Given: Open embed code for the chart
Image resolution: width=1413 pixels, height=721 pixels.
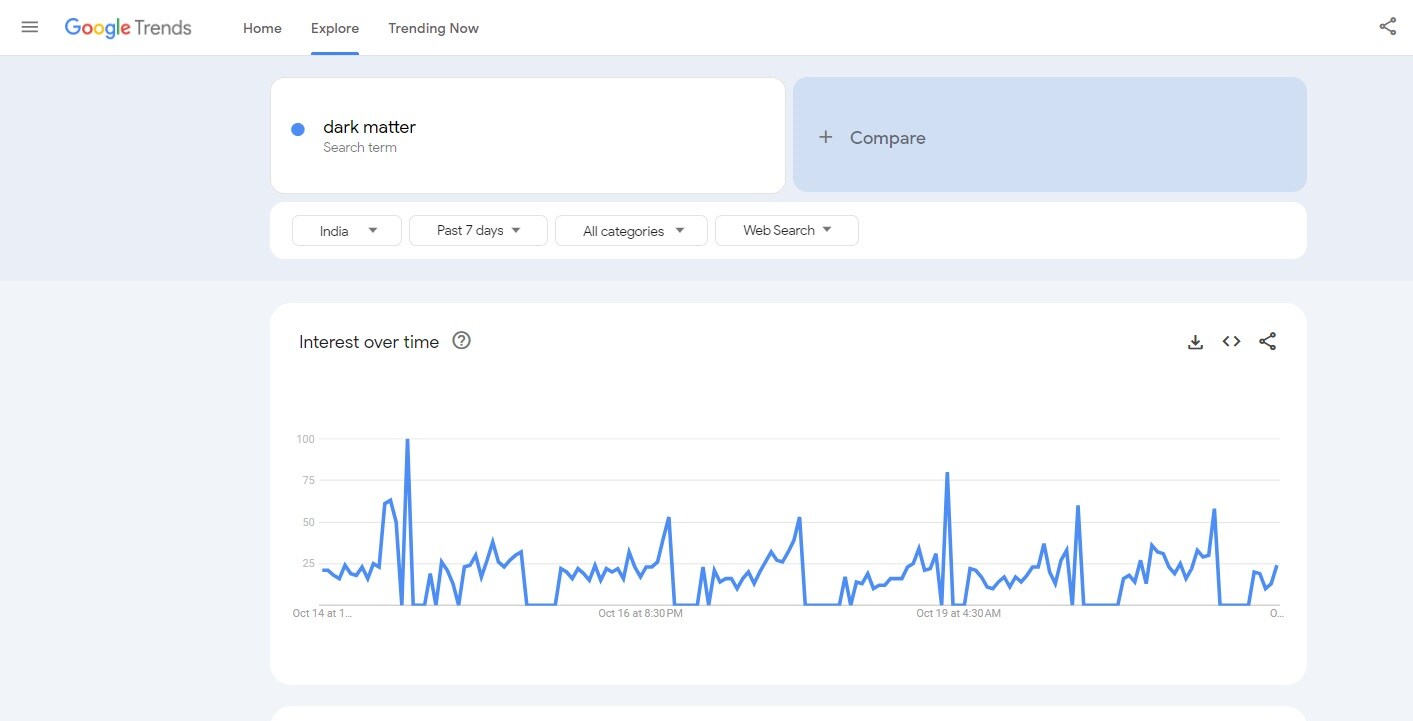Looking at the screenshot, I should coord(1231,342).
